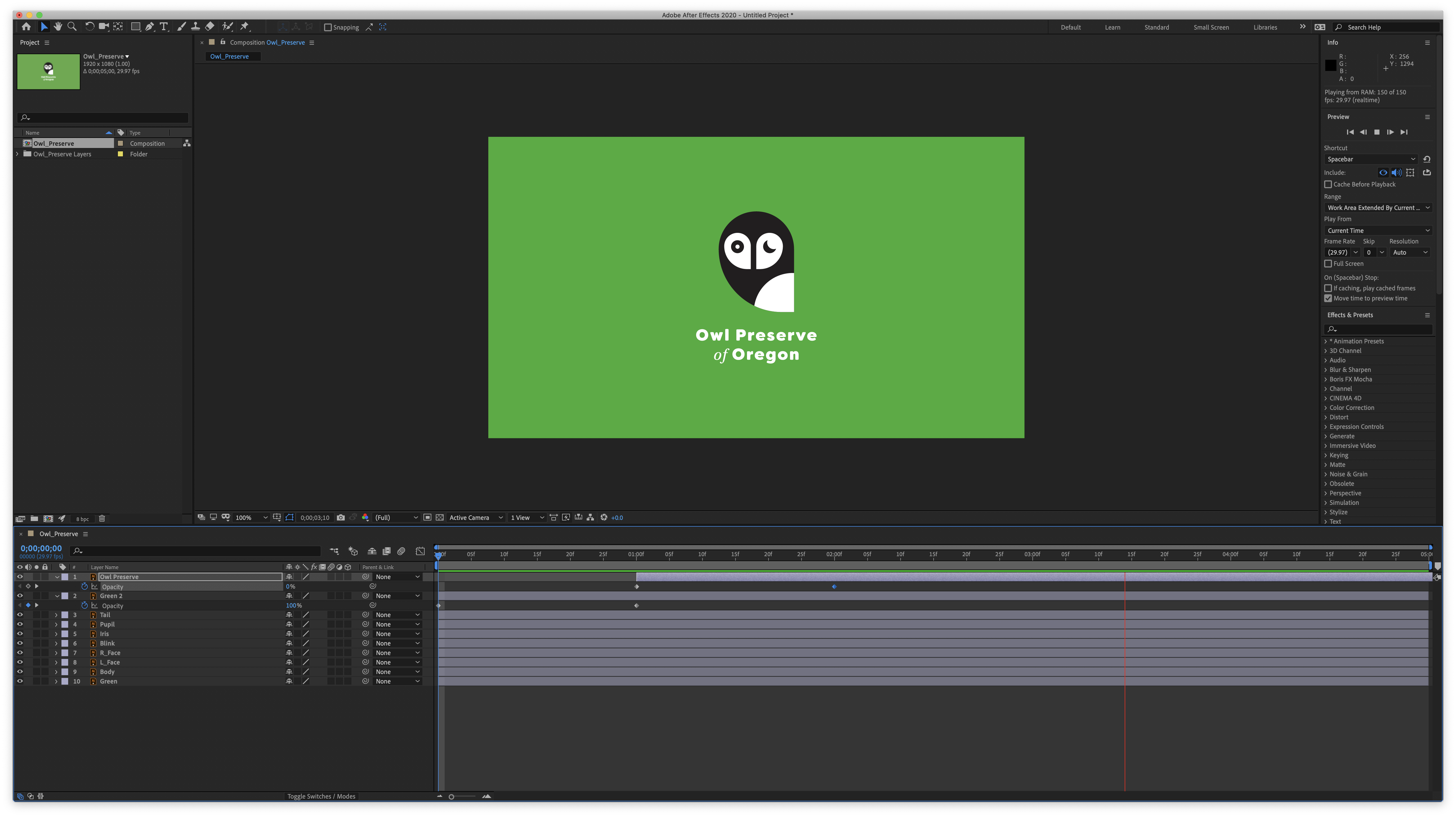
Task: Click Toggle Switches / Modes button
Action: point(321,797)
